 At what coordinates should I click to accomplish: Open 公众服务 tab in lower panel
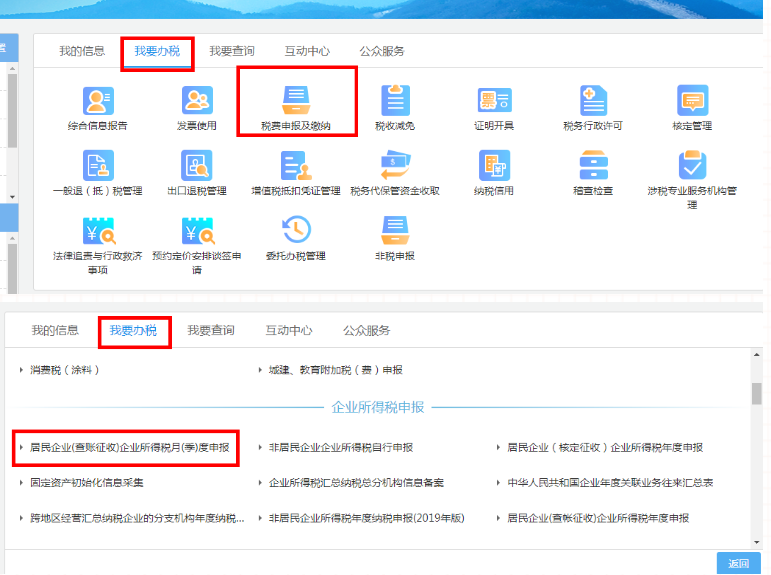click(x=367, y=330)
